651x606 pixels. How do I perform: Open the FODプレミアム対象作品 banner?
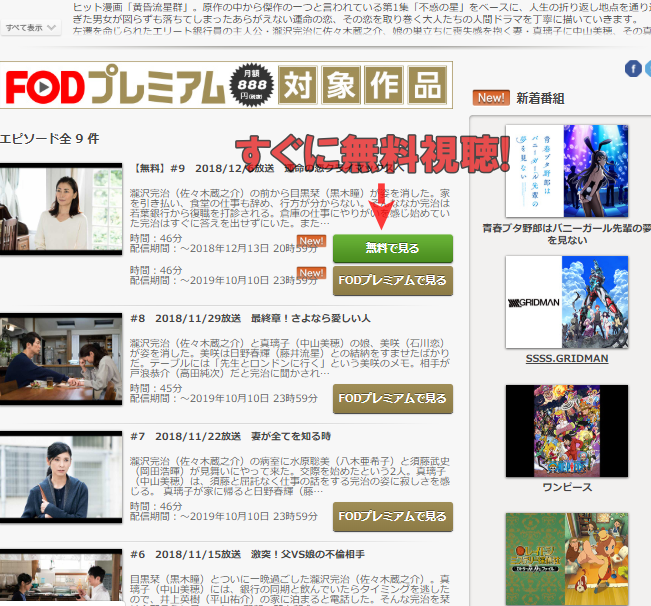coord(226,85)
